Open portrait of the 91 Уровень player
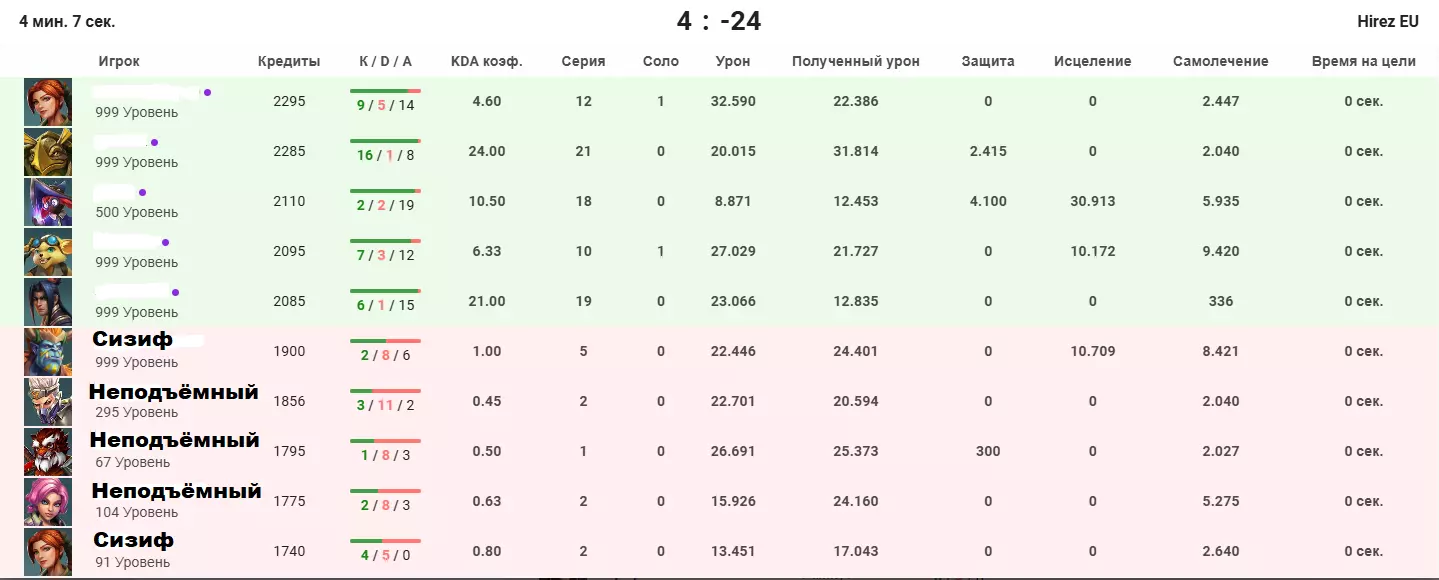This screenshot has width=1439, height=580. (48, 552)
